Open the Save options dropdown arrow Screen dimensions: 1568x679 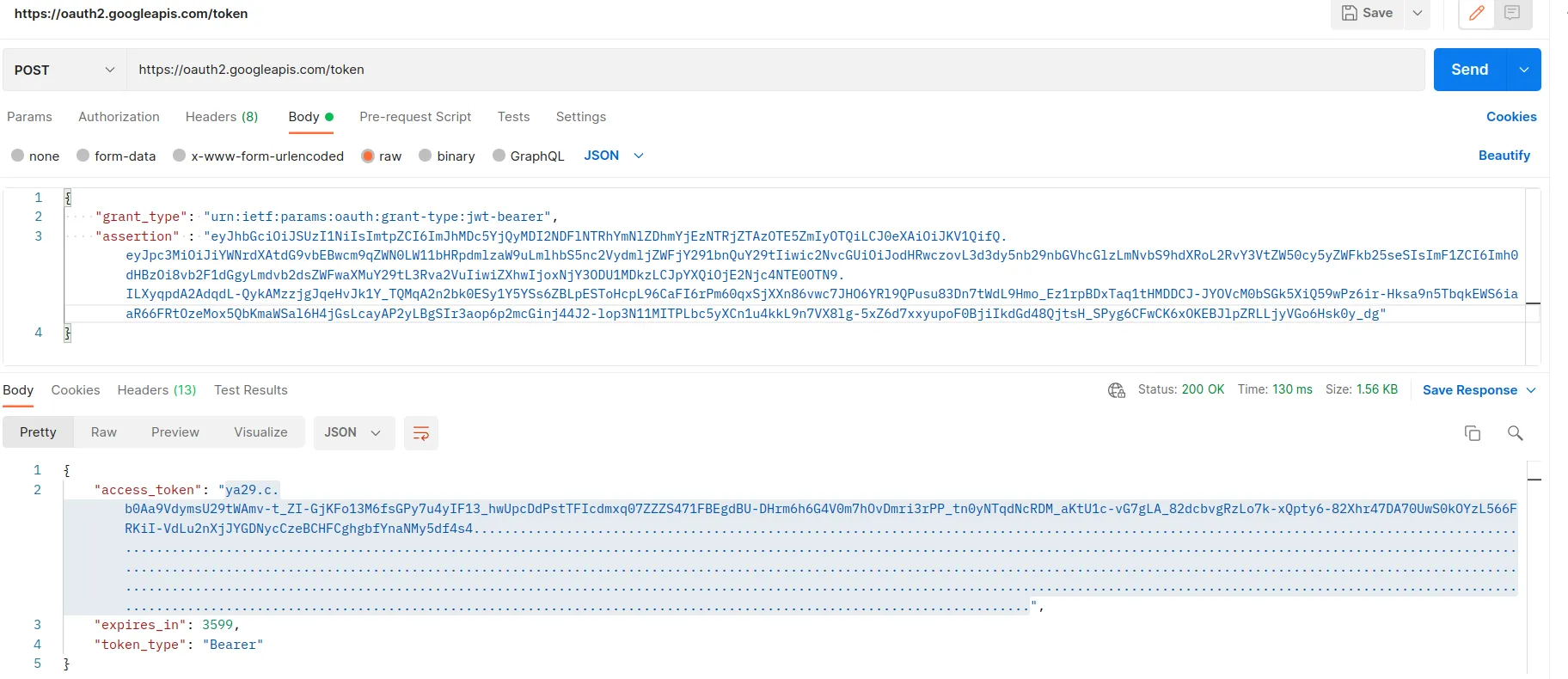(x=1418, y=13)
